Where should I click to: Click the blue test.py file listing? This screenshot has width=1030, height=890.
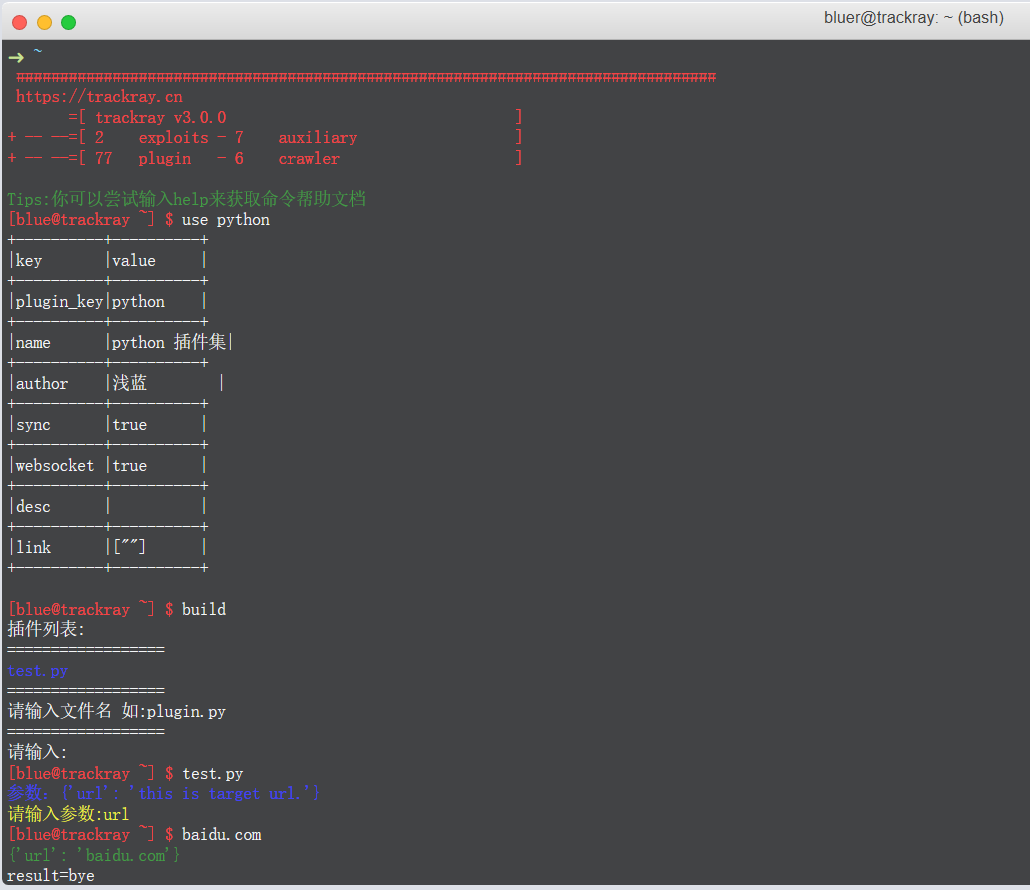pos(37,671)
